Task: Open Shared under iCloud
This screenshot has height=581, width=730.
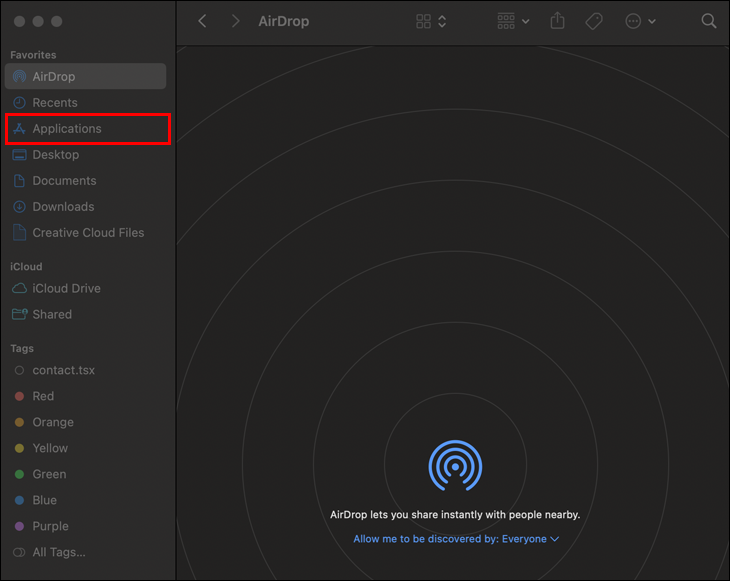Action: click(x=85, y=314)
